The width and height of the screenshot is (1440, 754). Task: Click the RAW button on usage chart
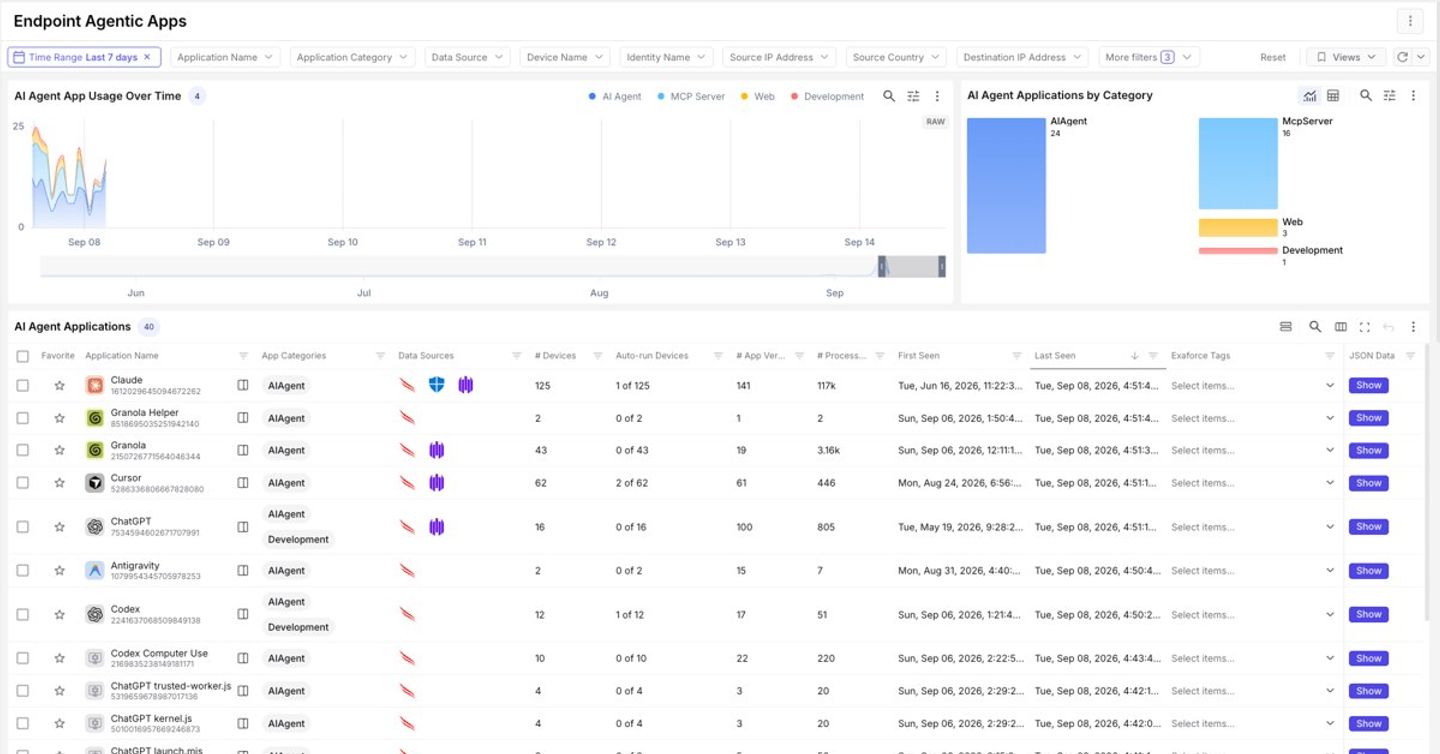(x=935, y=122)
